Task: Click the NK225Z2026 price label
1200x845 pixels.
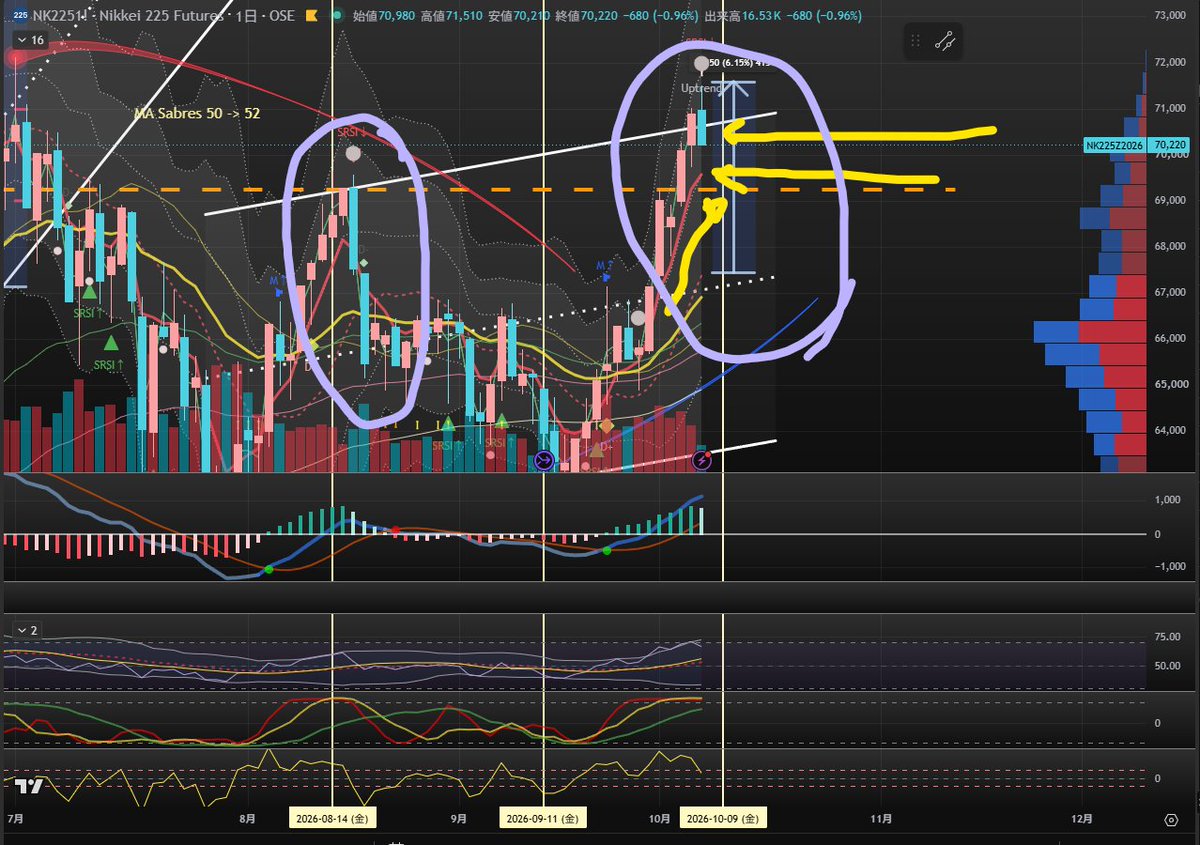Action: tap(1117, 146)
